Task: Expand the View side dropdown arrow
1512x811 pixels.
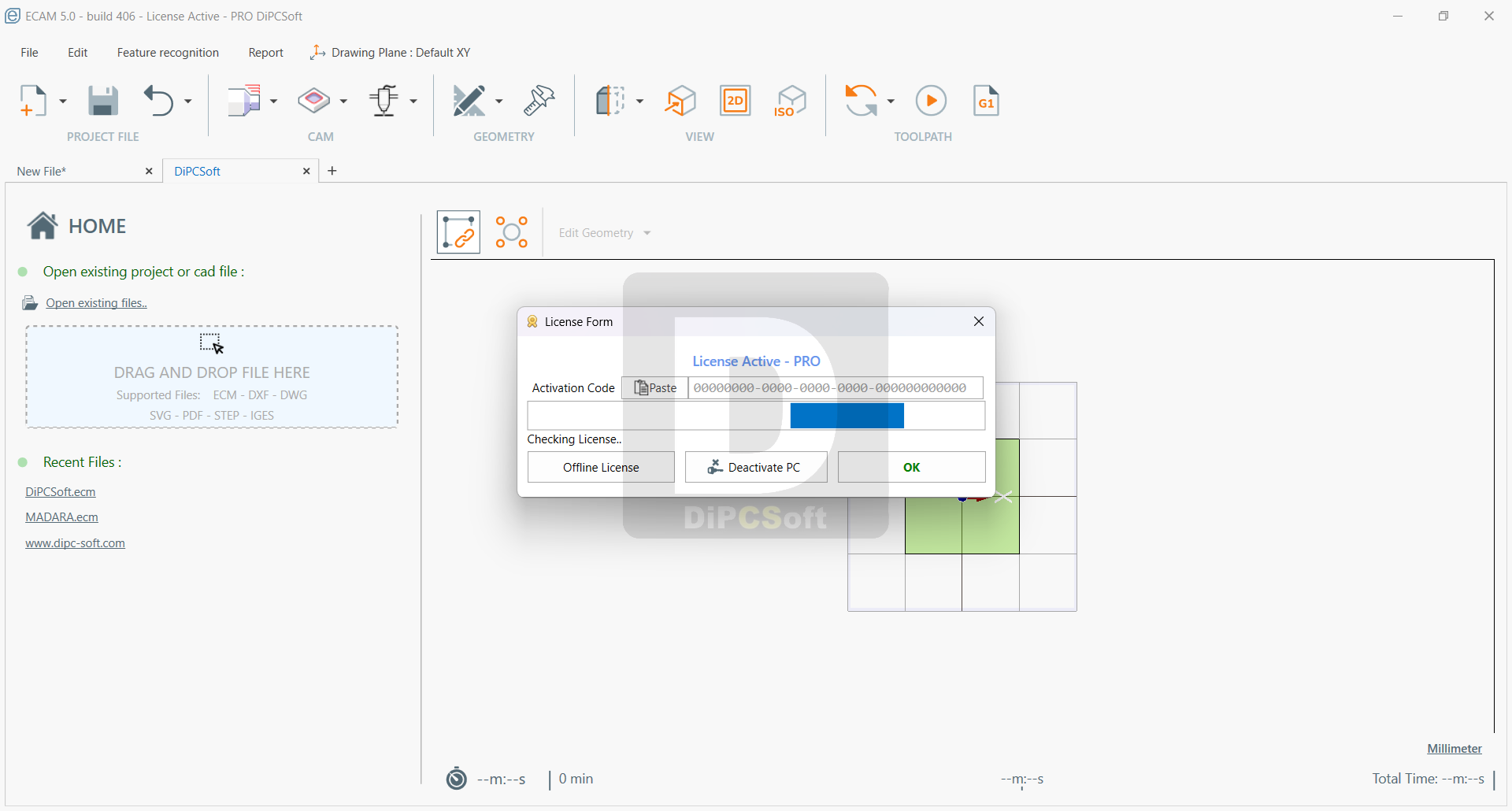Action: coord(639,101)
